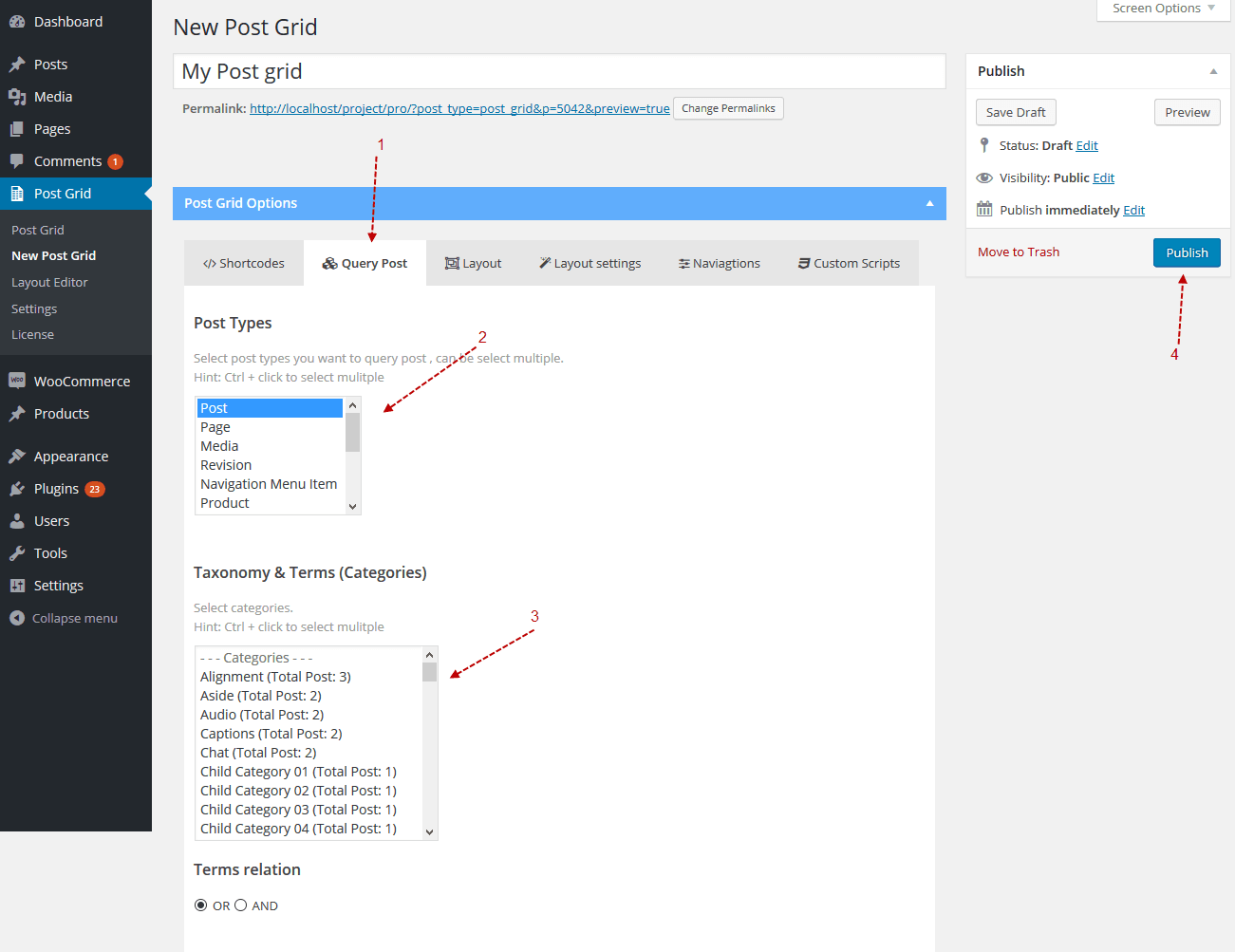
Task: Click the crop icon on Layout tab
Action: coord(453,264)
